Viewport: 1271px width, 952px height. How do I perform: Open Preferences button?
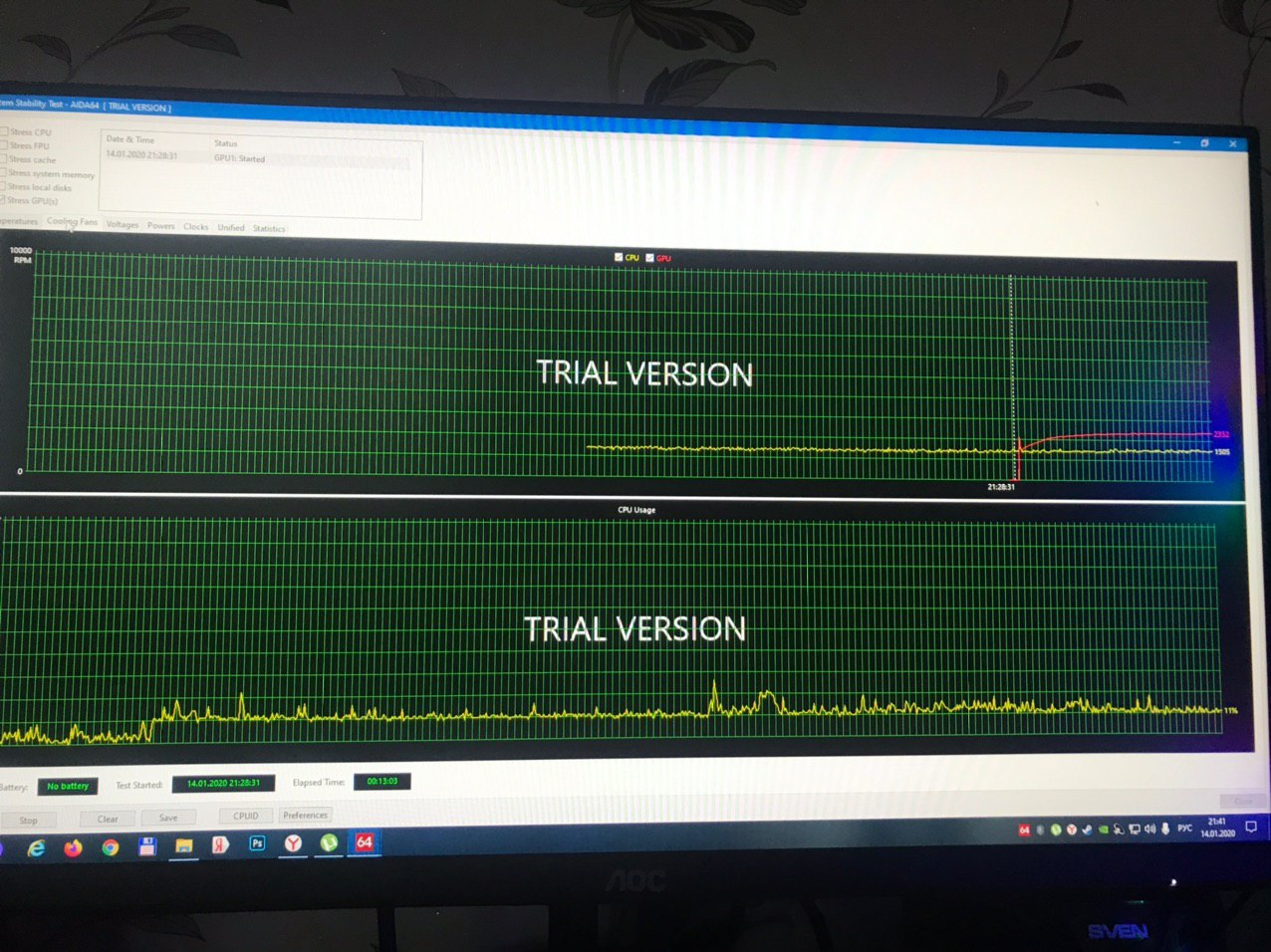pos(305,815)
